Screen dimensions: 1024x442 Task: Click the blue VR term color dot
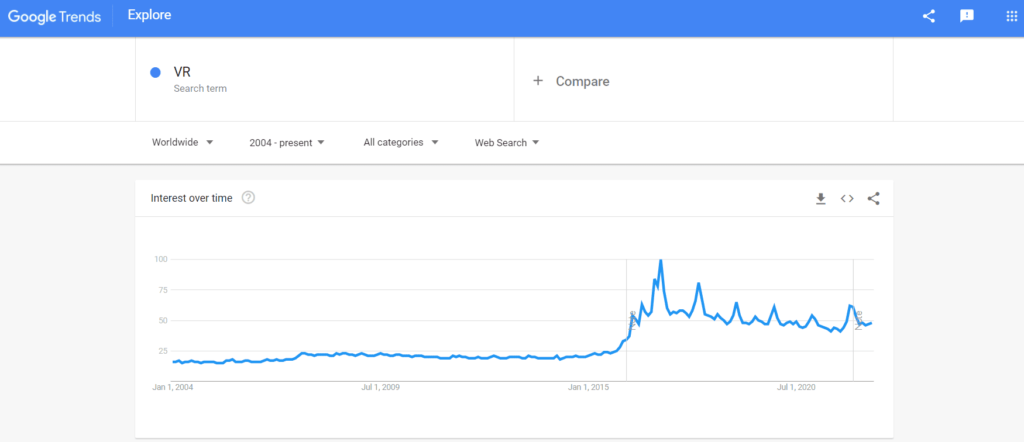point(155,72)
